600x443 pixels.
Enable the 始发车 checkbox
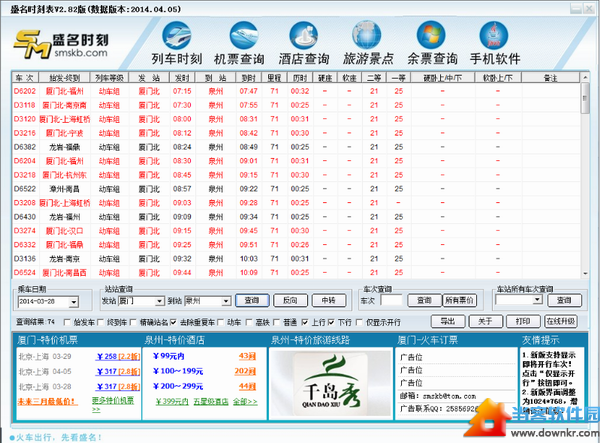coord(67,322)
